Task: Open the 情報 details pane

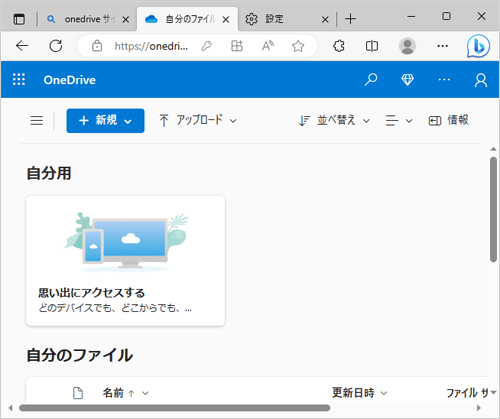Action: [449, 120]
